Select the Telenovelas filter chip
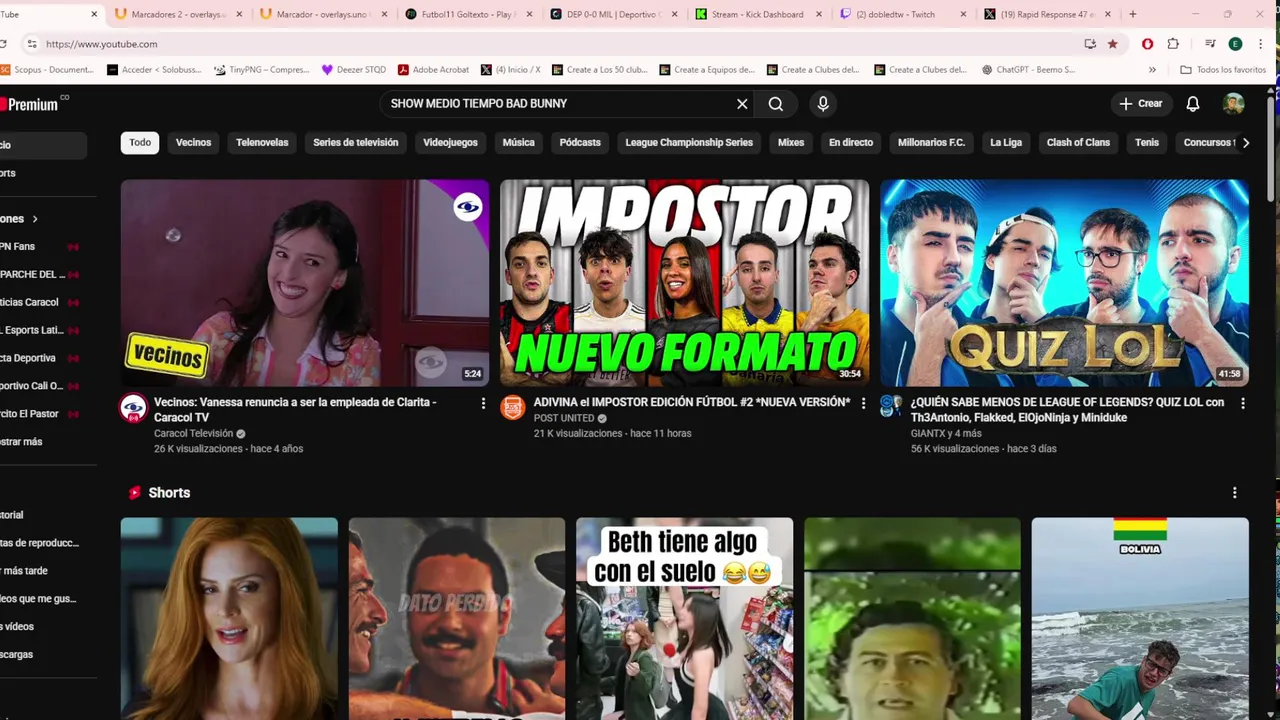Screen dimensions: 1280x720 tap(262, 143)
